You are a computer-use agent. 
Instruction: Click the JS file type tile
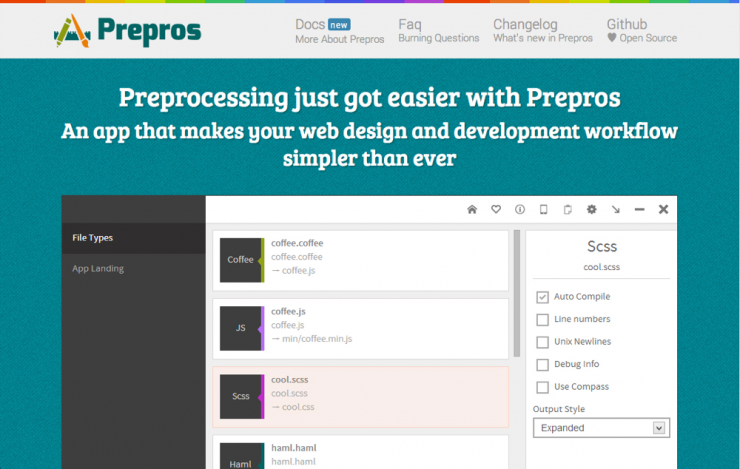[242, 328]
